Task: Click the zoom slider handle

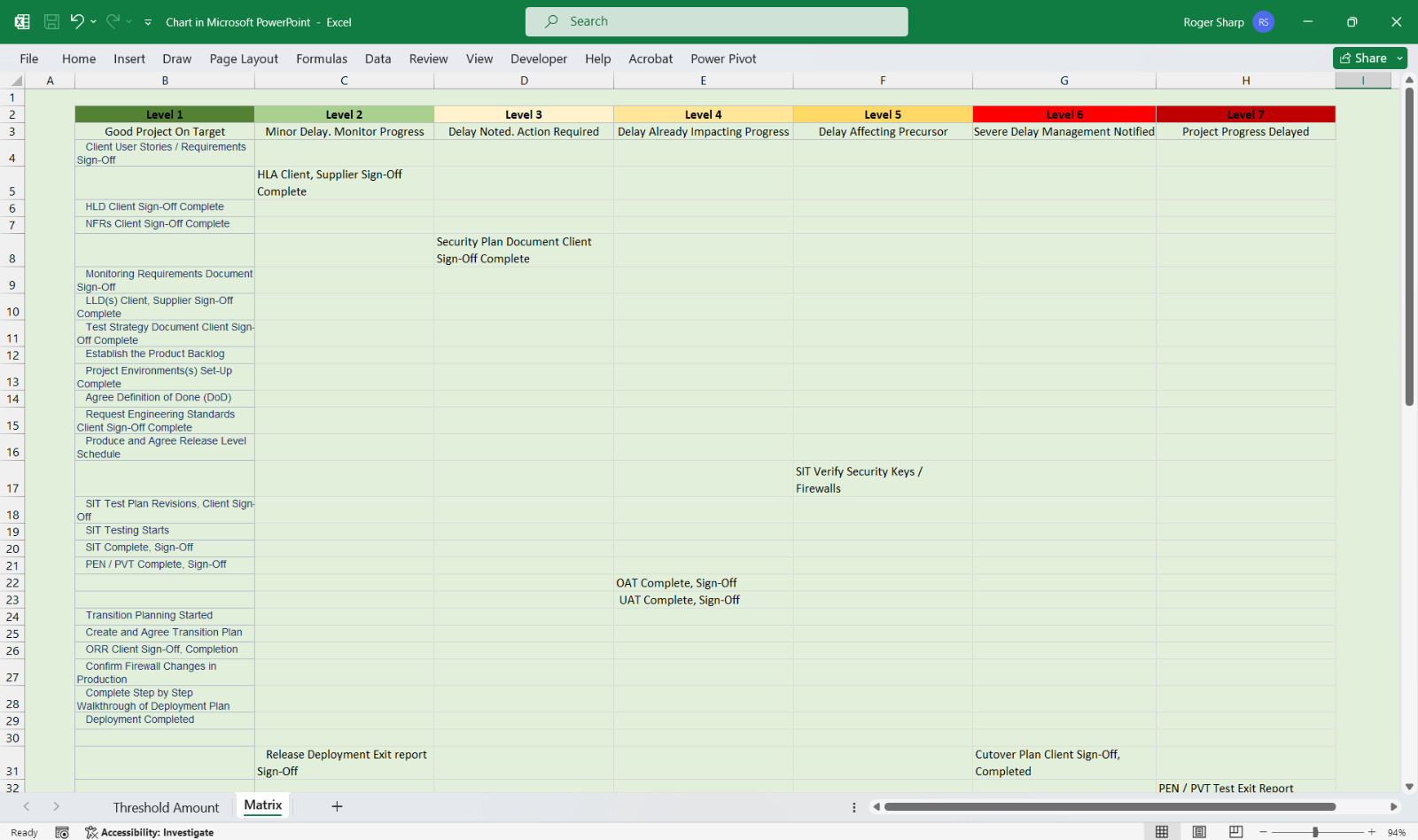Action: [1315, 832]
